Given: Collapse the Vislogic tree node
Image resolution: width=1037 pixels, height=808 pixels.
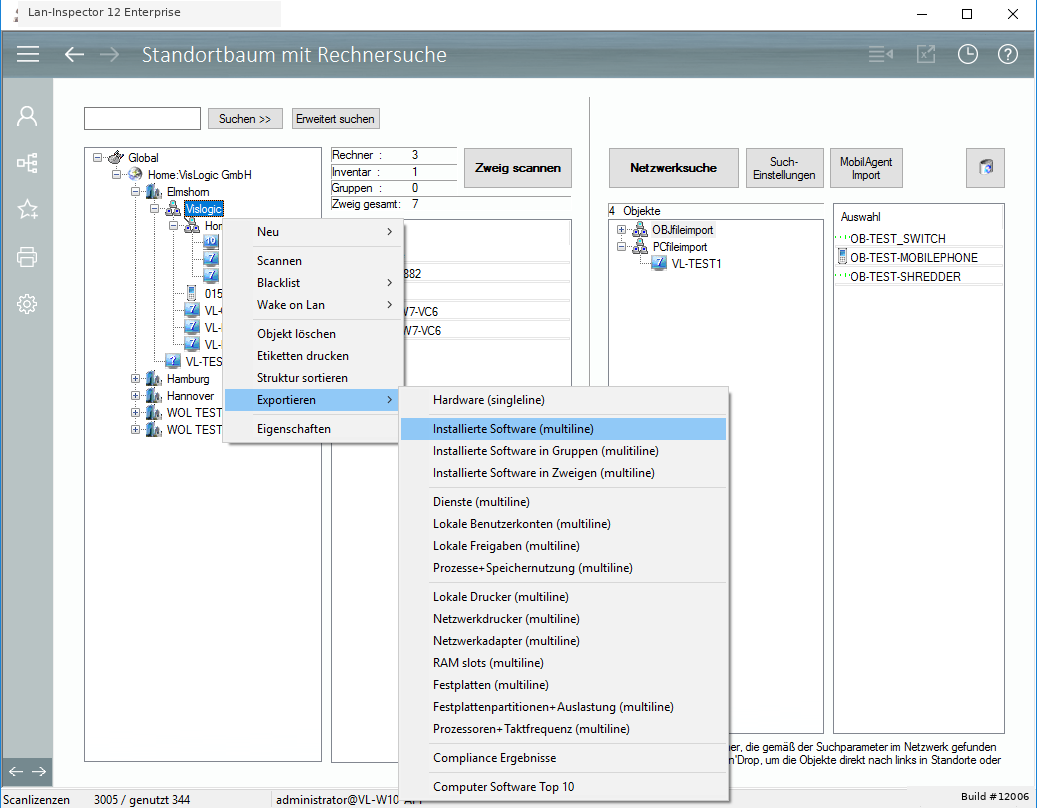Looking at the screenshot, I should (154, 209).
